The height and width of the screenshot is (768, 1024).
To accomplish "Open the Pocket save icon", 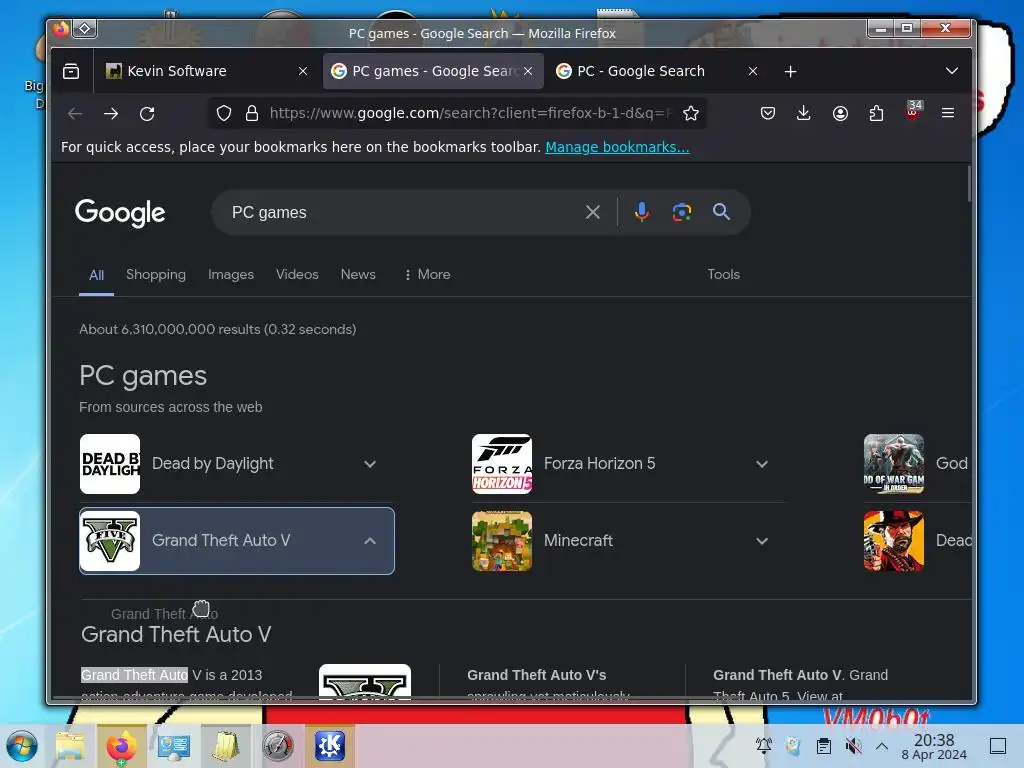I will pyautogui.click(x=768, y=114).
